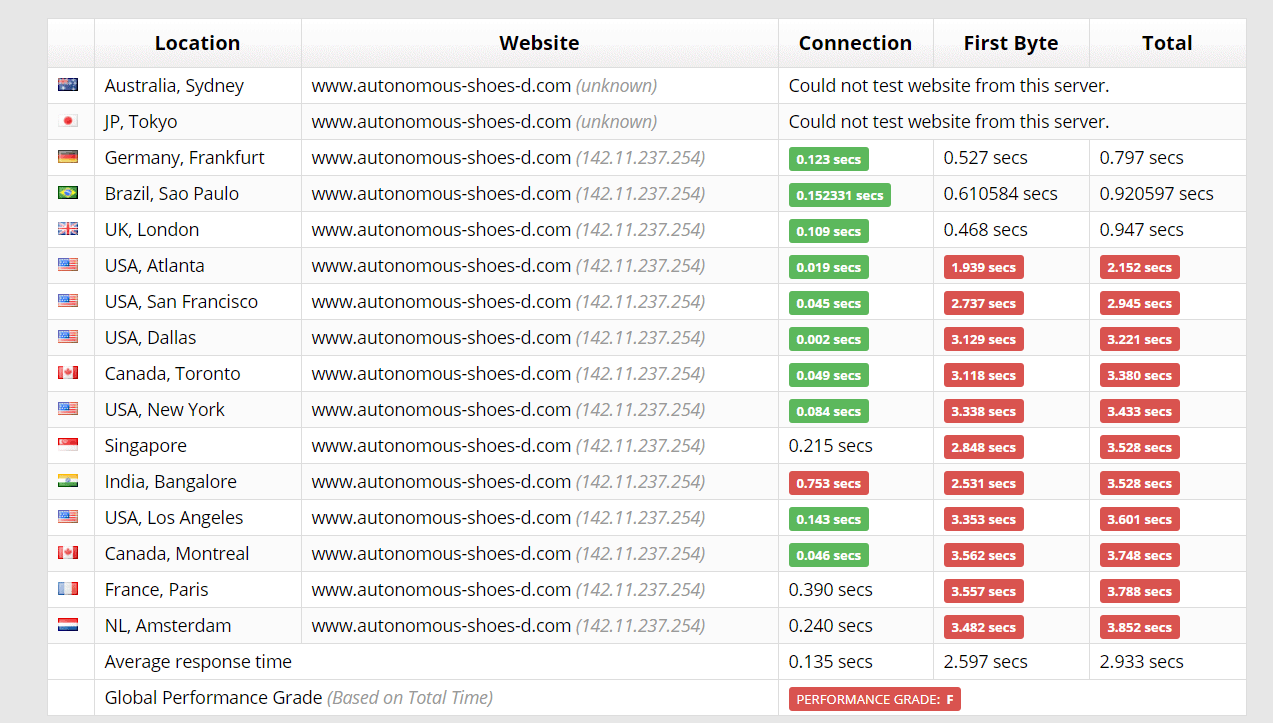
Task: Click the 0.947 secs London total value
Action: click(x=1142, y=229)
